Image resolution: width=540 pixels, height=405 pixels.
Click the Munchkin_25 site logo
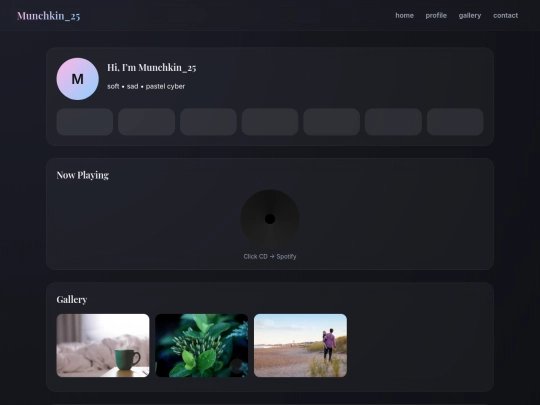(49, 16)
